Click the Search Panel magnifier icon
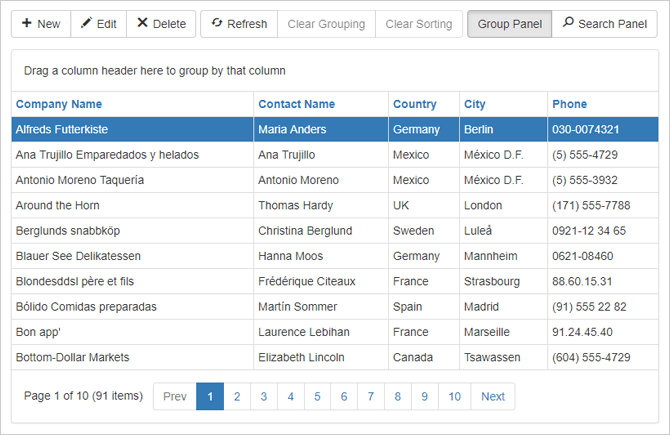 (568, 23)
